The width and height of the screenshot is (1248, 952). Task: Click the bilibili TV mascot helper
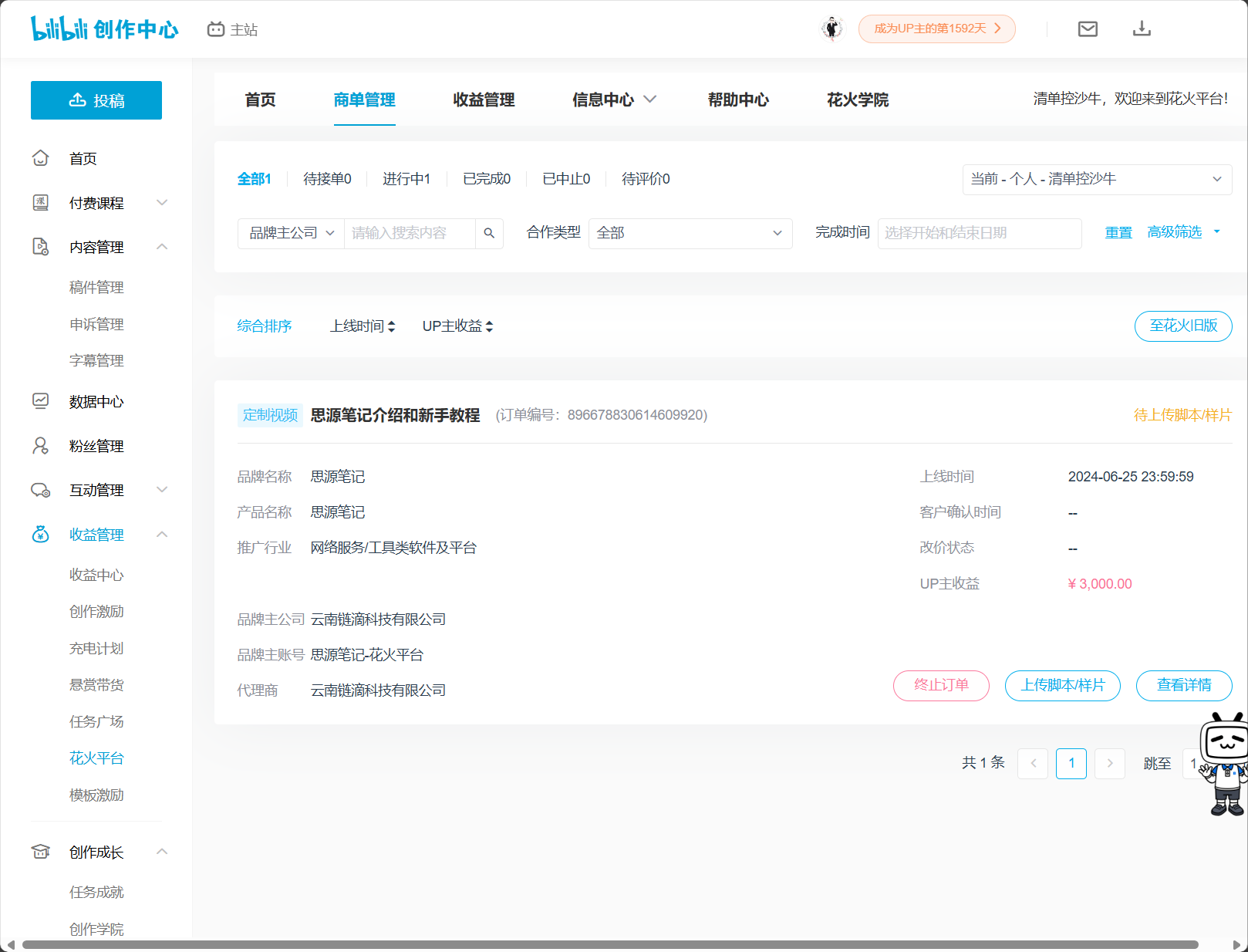(x=1226, y=764)
